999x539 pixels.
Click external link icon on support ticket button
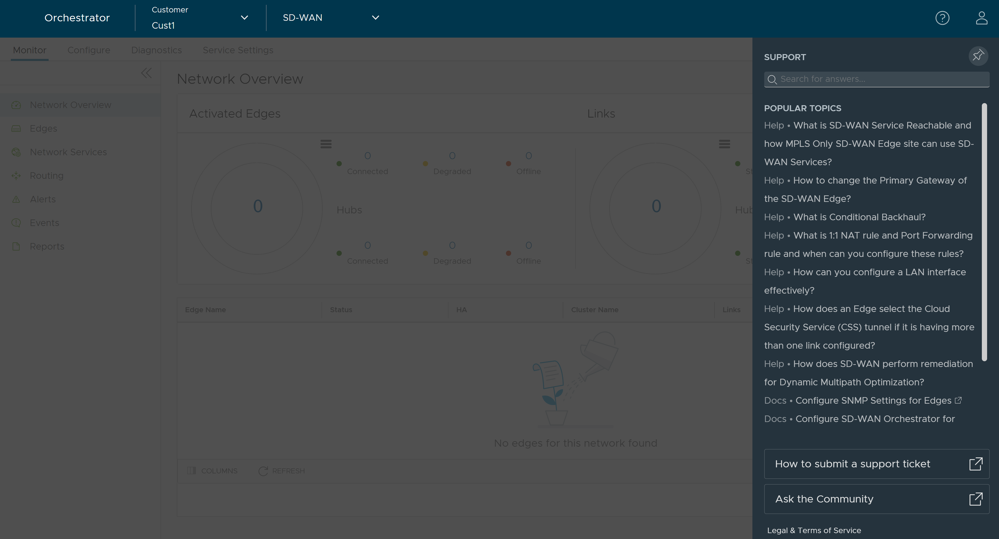pos(975,464)
